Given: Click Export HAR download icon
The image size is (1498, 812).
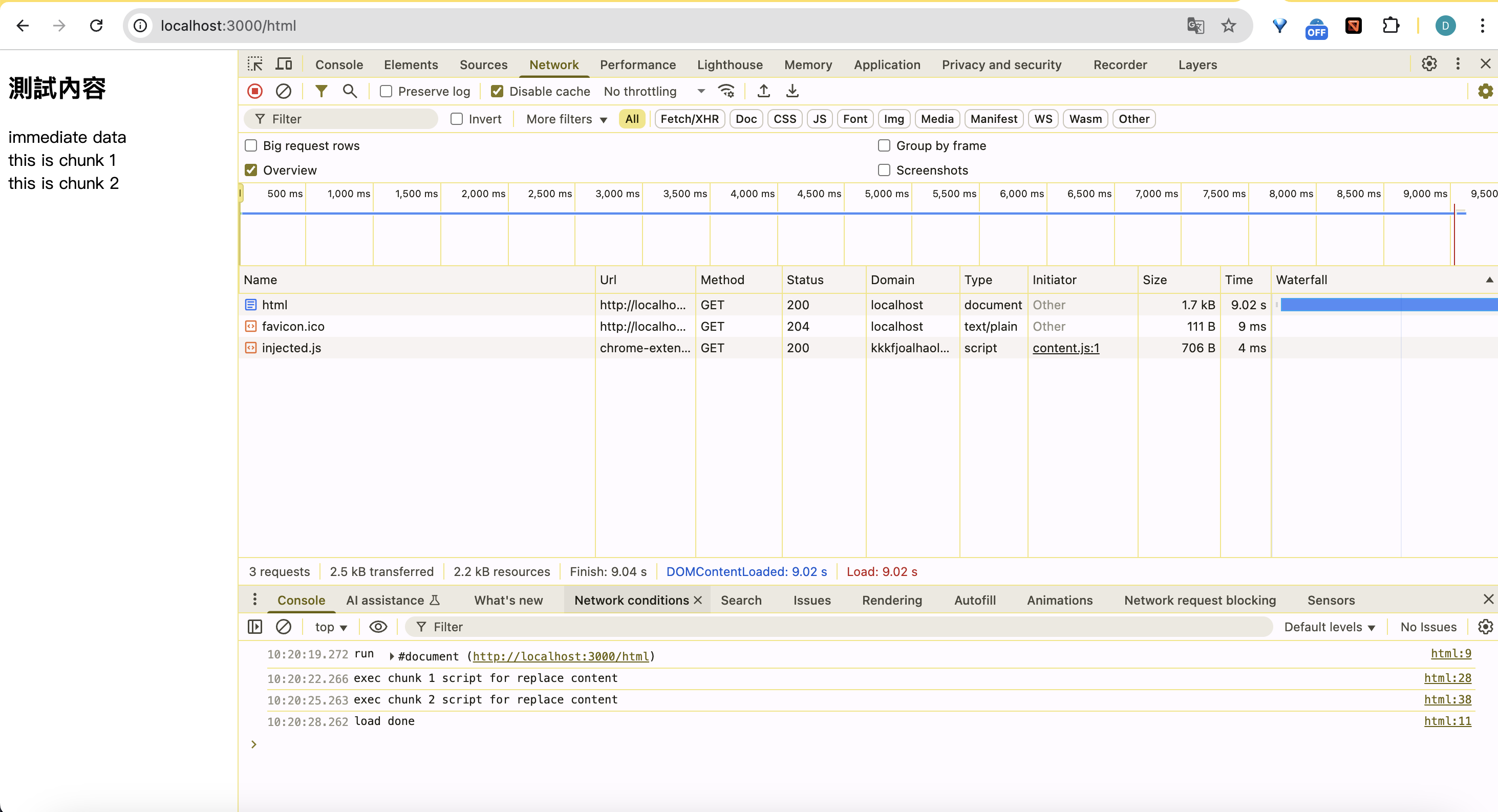Looking at the screenshot, I should [x=792, y=91].
